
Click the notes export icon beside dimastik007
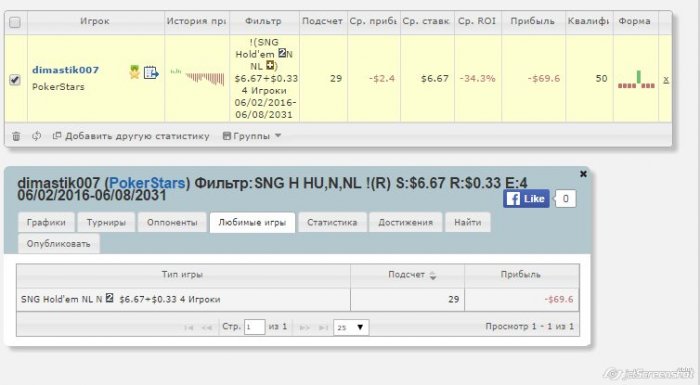151,72
